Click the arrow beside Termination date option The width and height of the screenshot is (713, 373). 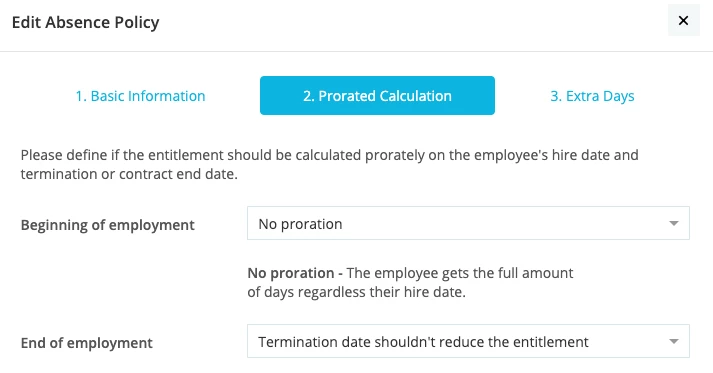[x=673, y=341]
